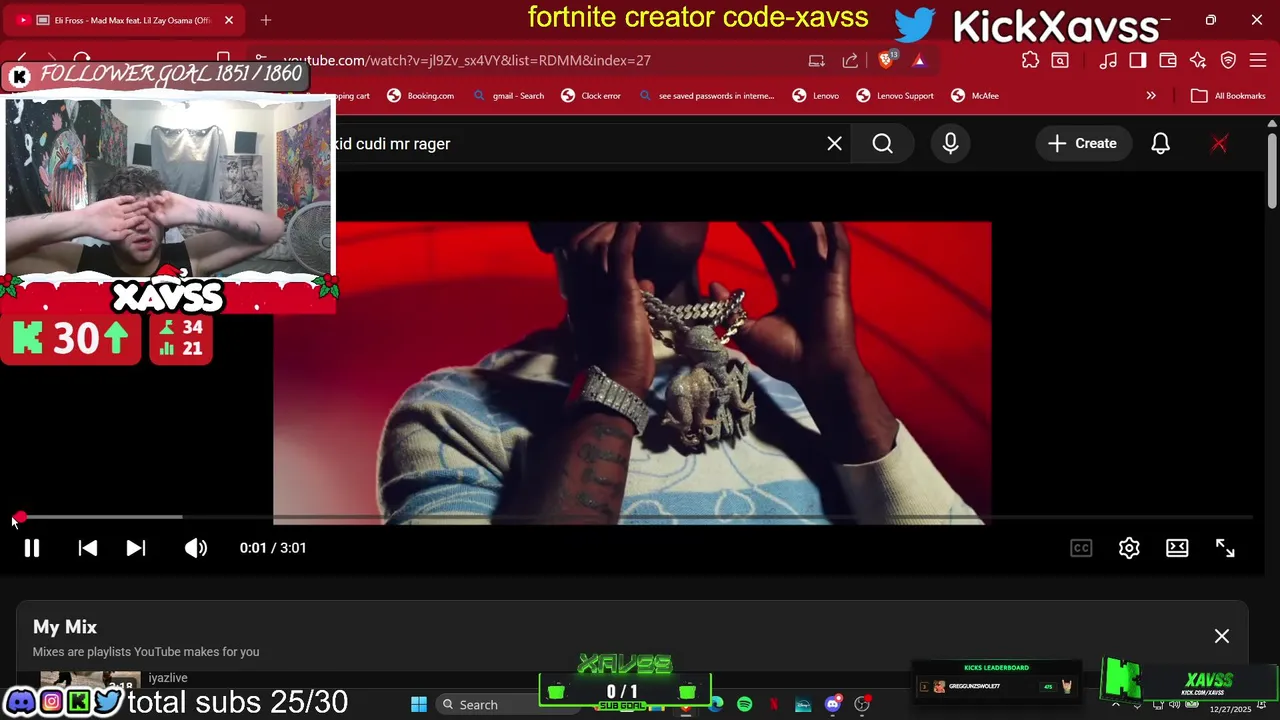1280x720 pixels.
Task: Open Brave Rewards triangle icon
Action: [919, 60]
